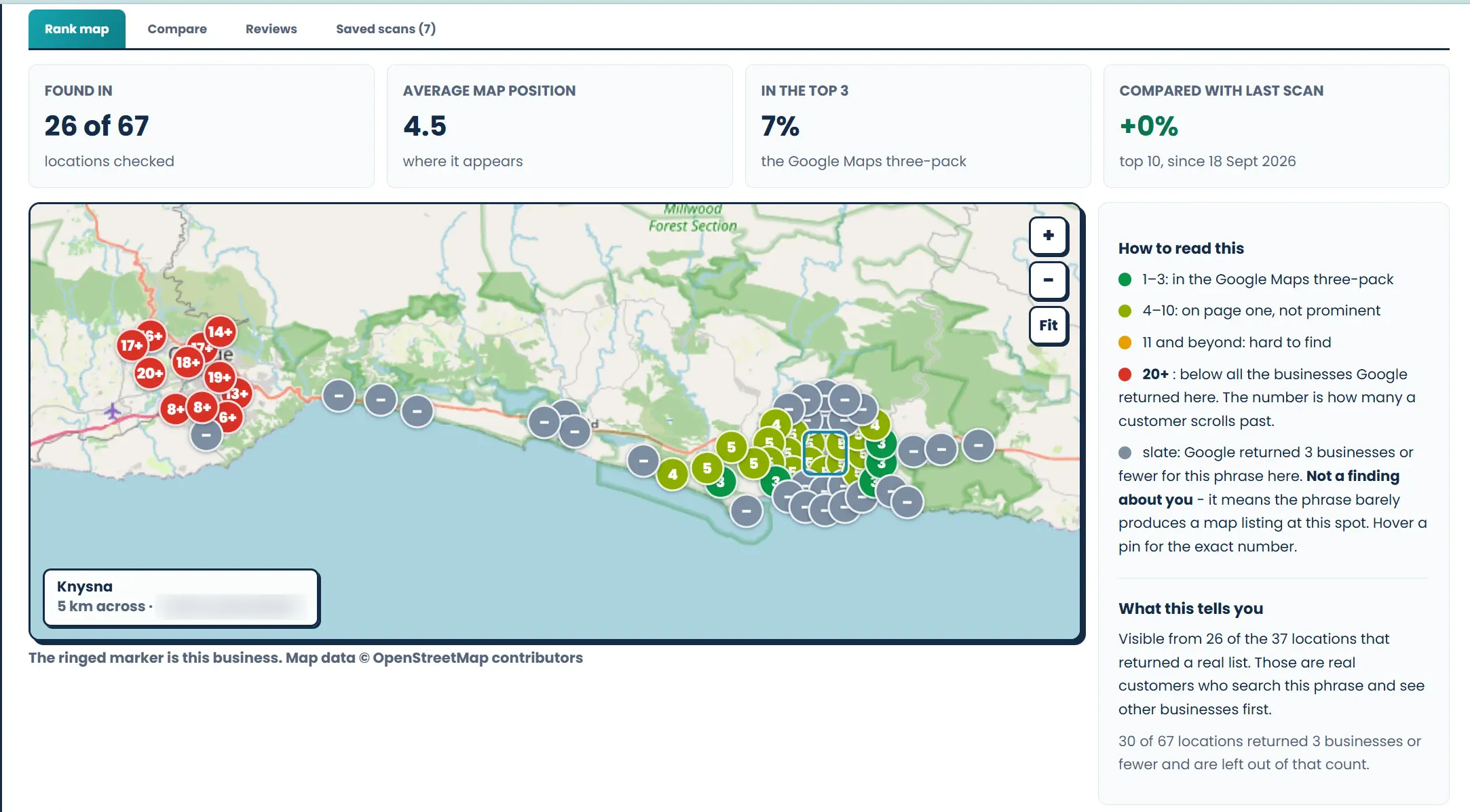Zoom in with the map plus button

pos(1049,235)
